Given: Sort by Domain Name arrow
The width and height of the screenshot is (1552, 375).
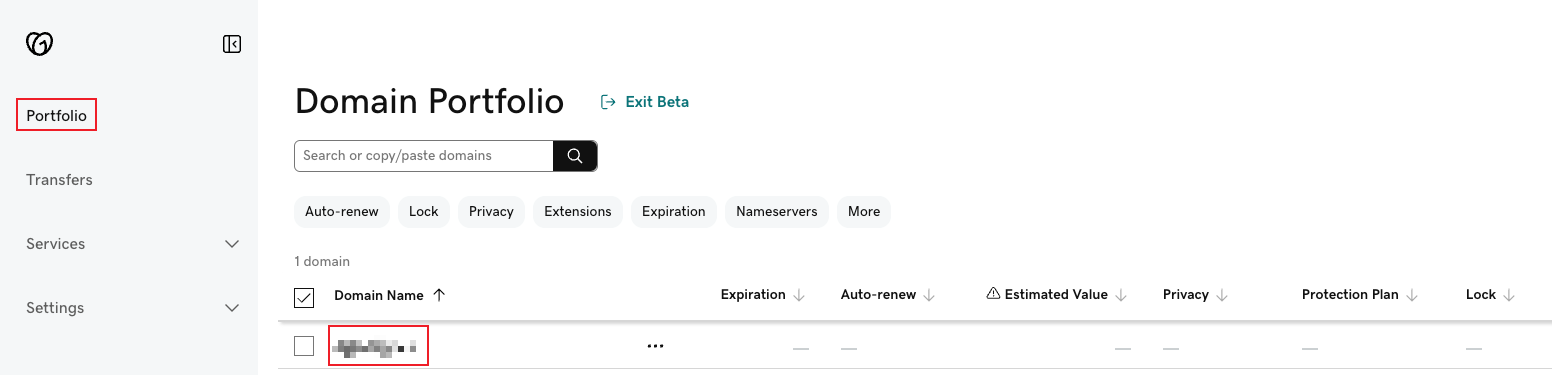Looking at the screenshot, I should pyautogui.click(x=439, y=295).
